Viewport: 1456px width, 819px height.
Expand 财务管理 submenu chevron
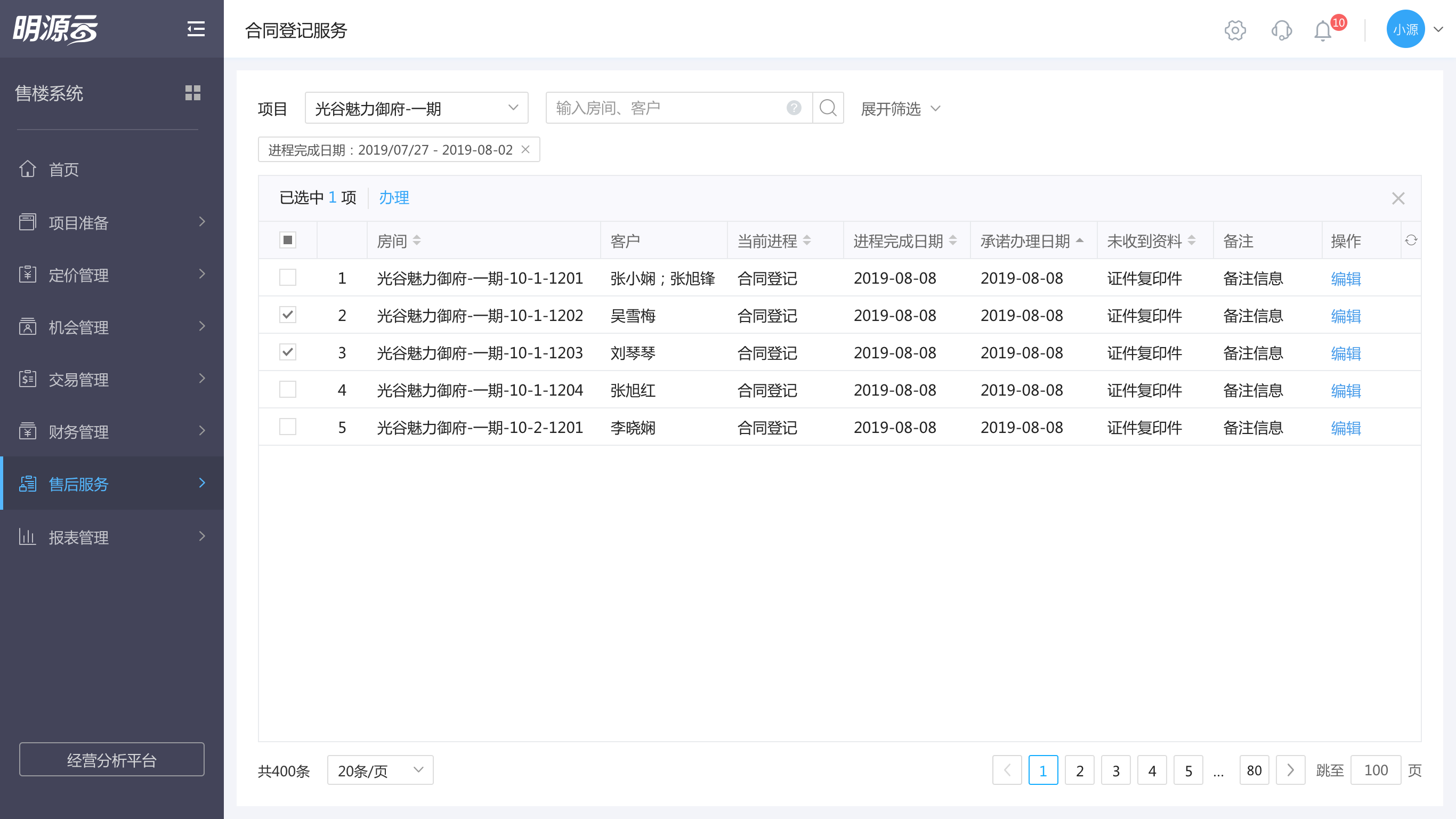click(x=202, y=430)
